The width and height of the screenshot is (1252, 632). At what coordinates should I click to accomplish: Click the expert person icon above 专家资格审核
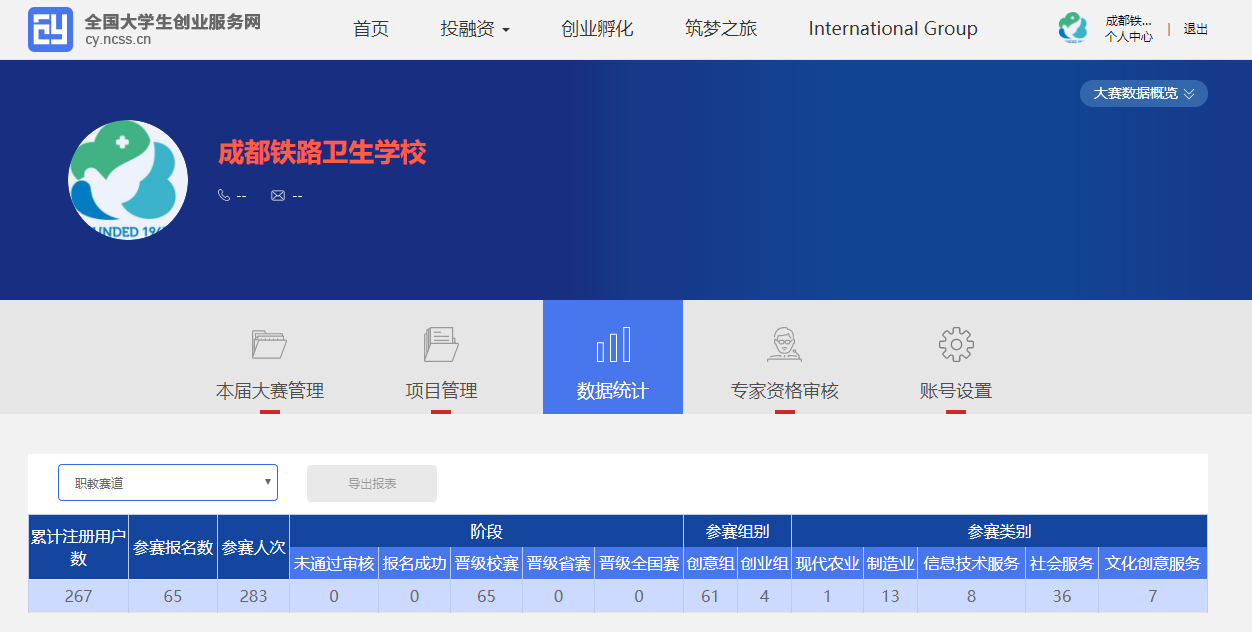[x=784, y=345]
